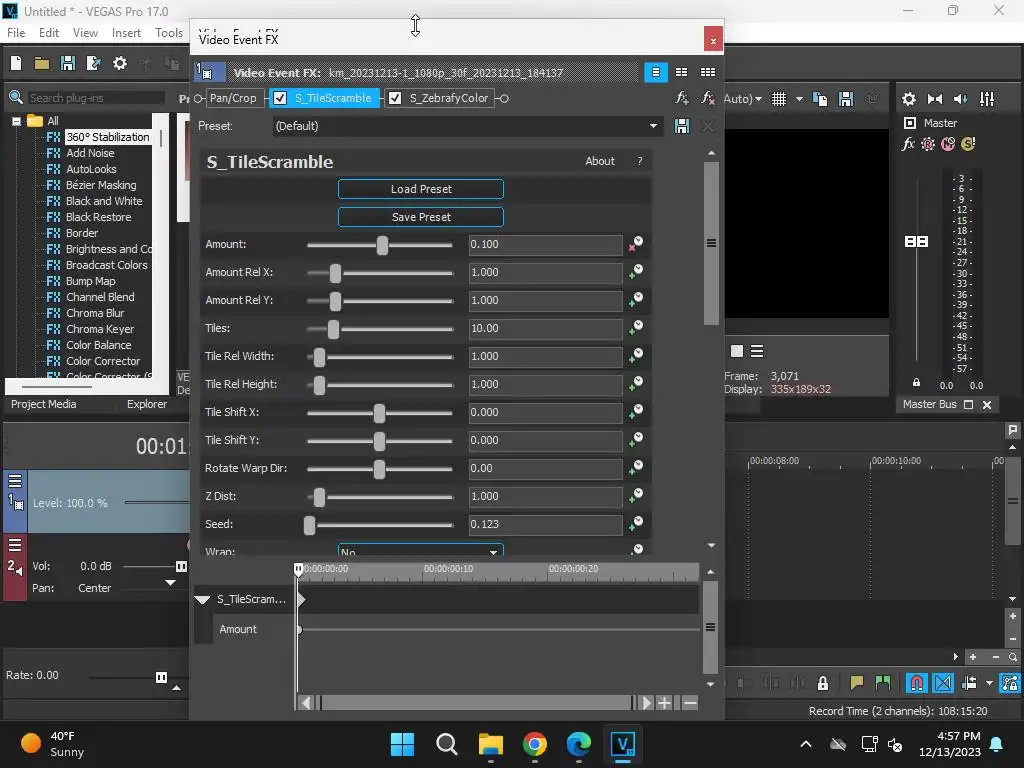Disable S_ZebrafyColor effect checkbox
1024x768 pixels.
point(395,98)
